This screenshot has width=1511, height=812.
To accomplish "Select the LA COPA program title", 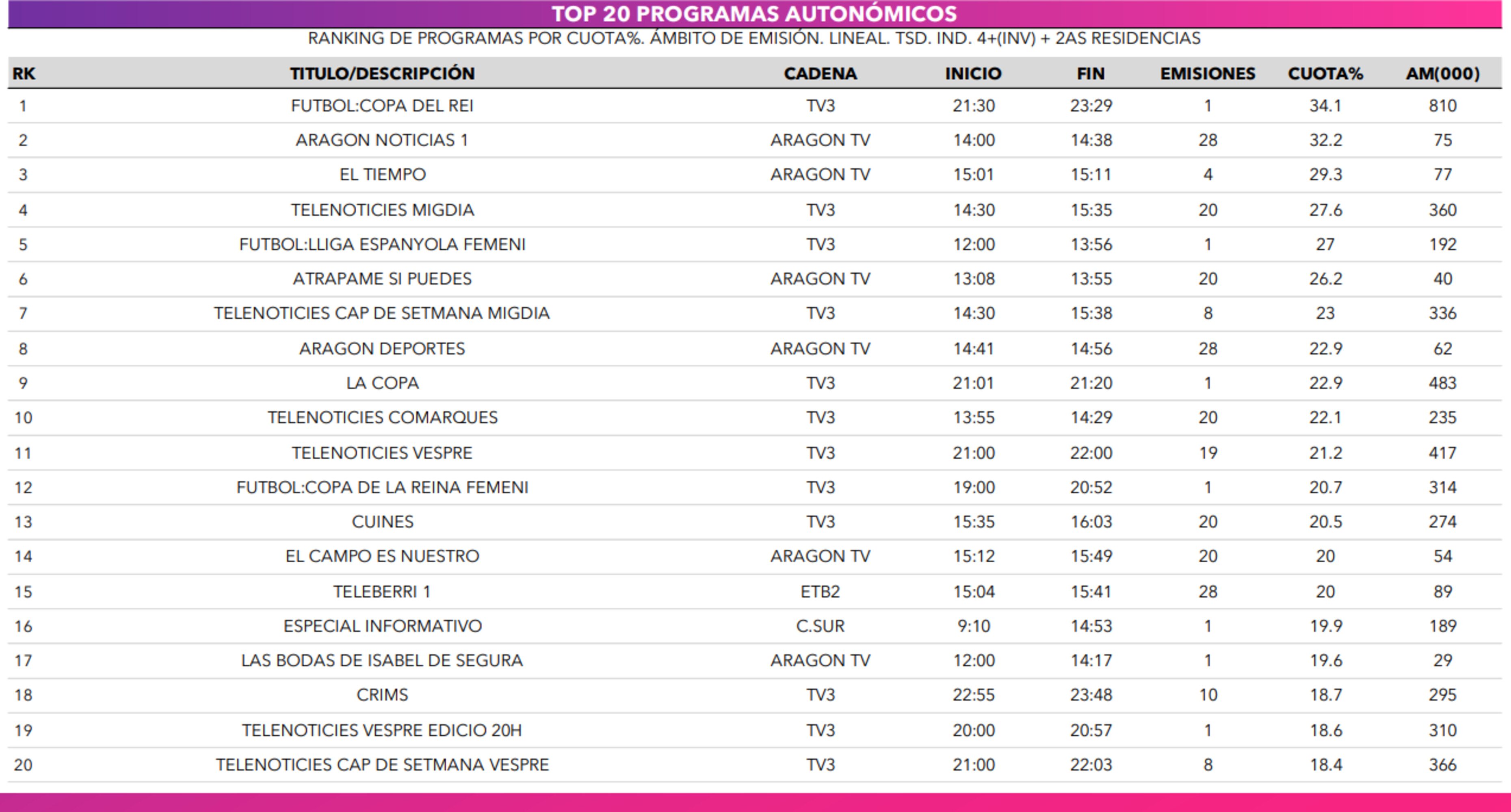I will click(x=382, y=383).
